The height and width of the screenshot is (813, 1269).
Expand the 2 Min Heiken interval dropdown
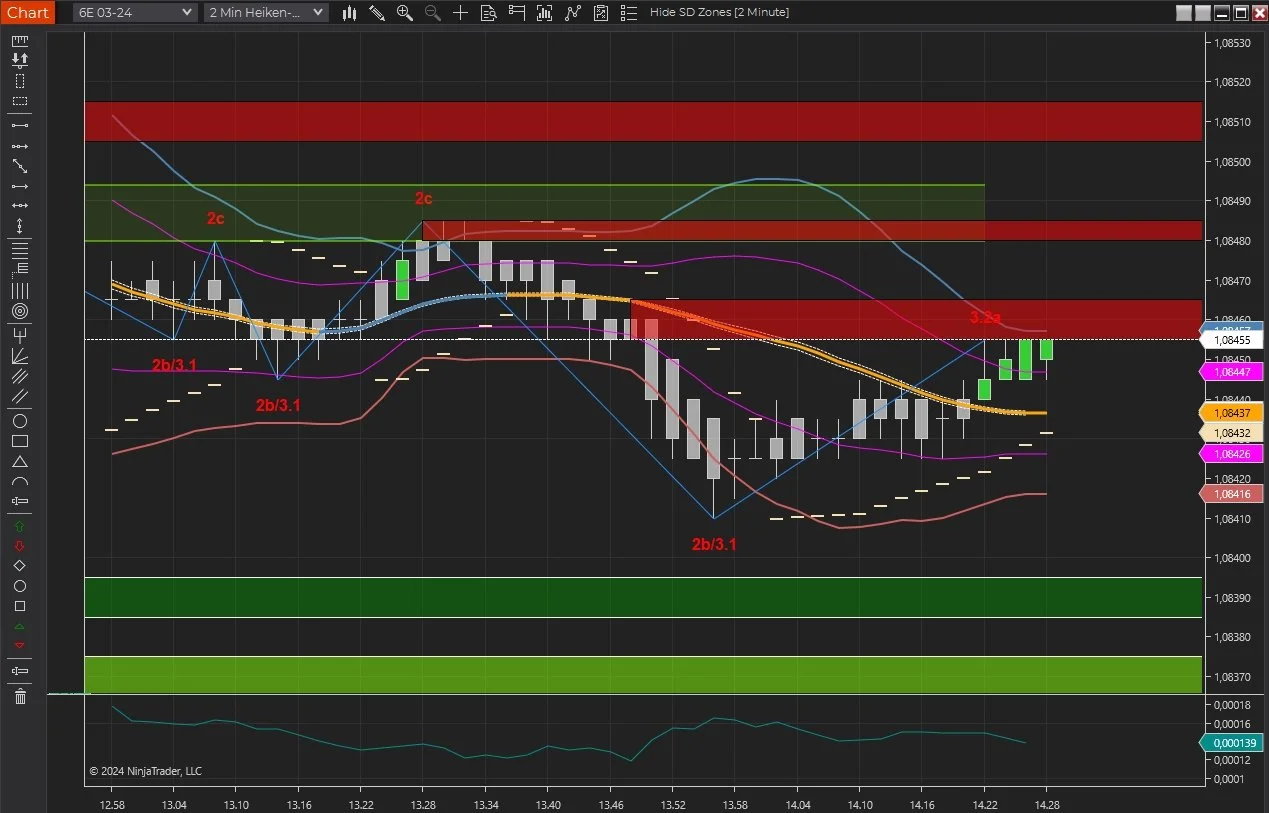(x=266, y=12)
